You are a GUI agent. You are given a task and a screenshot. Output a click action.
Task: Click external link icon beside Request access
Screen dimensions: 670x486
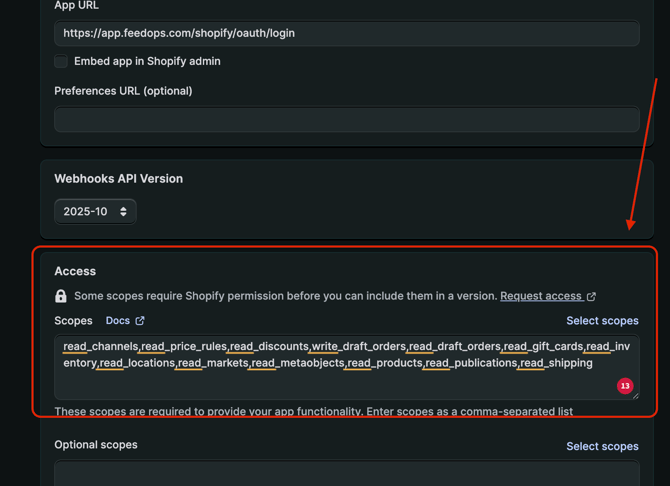(x=592, y=296)
